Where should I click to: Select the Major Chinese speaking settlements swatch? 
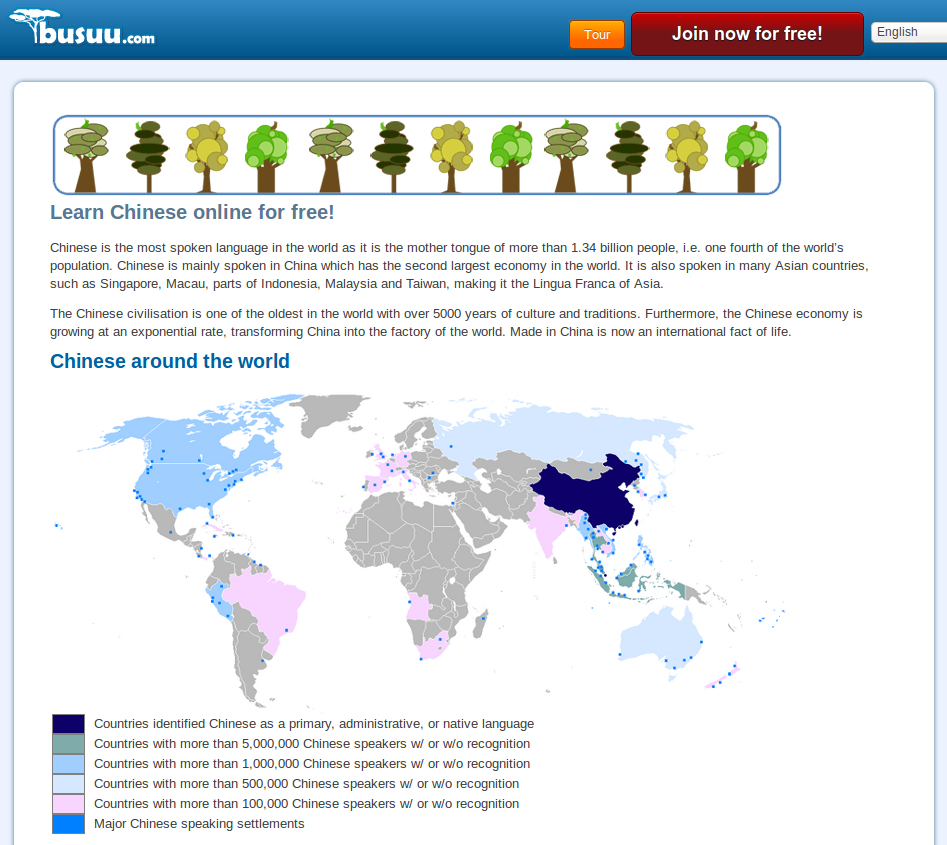click(x=68, y=824)
